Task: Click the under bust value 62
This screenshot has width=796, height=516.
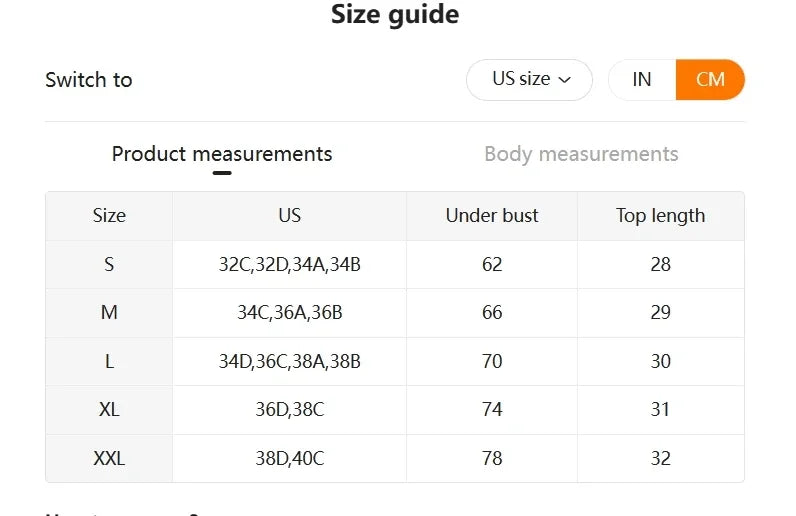Action: (492, 265)
